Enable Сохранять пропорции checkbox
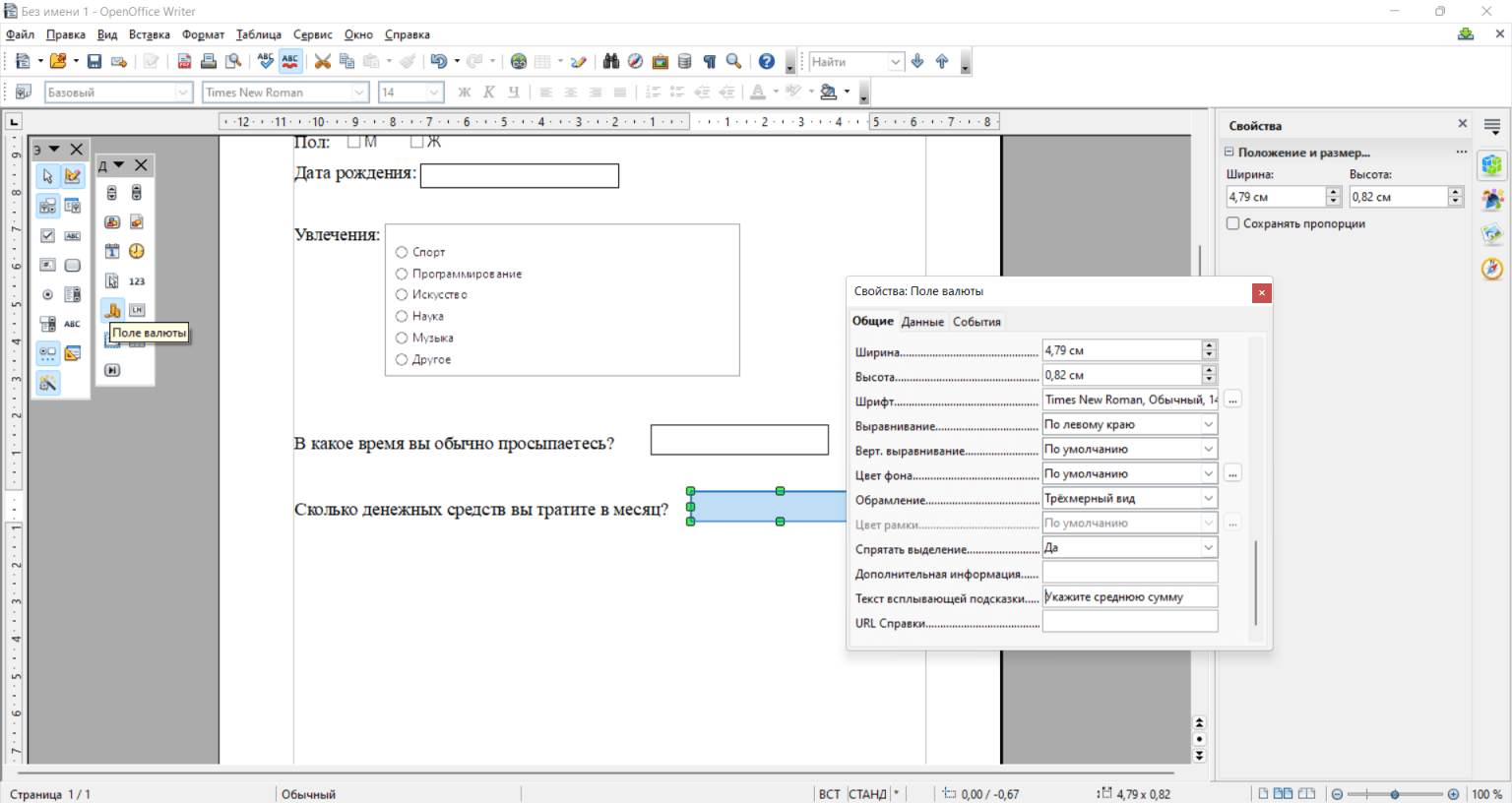This screenshot has height=803, width=1512. click(1232, 223)
